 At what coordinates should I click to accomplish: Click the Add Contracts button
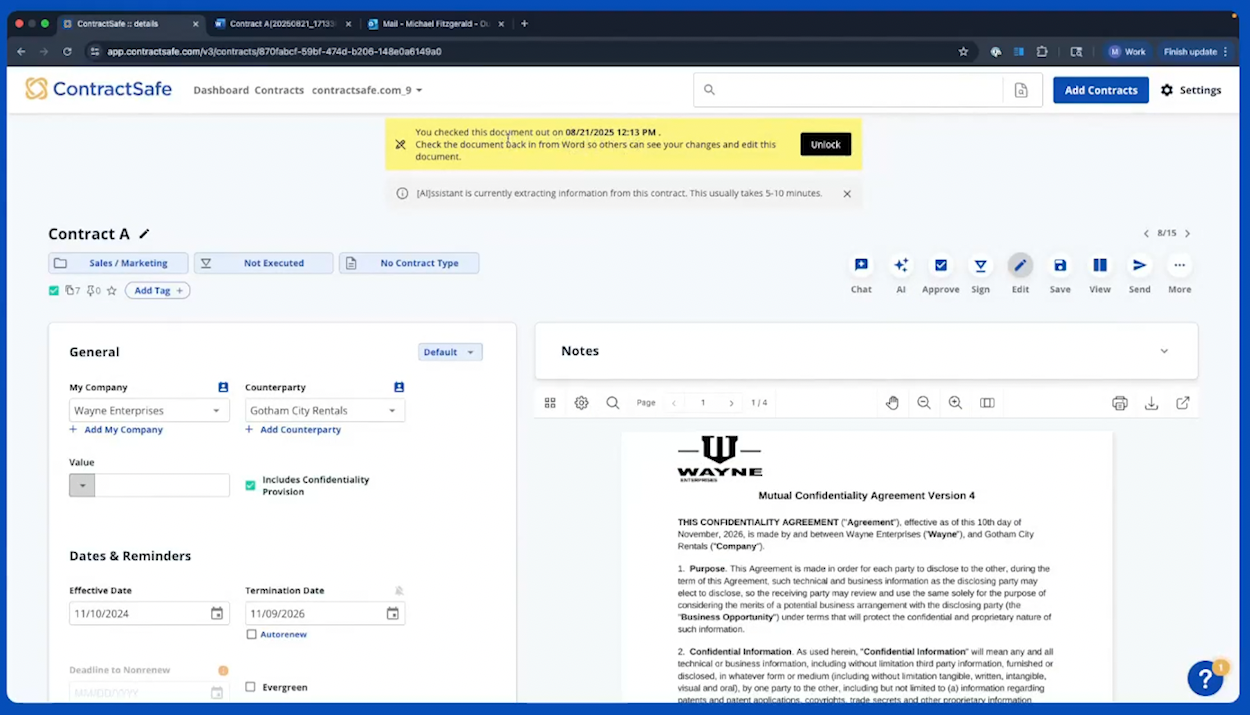[x=1100, y=90]
